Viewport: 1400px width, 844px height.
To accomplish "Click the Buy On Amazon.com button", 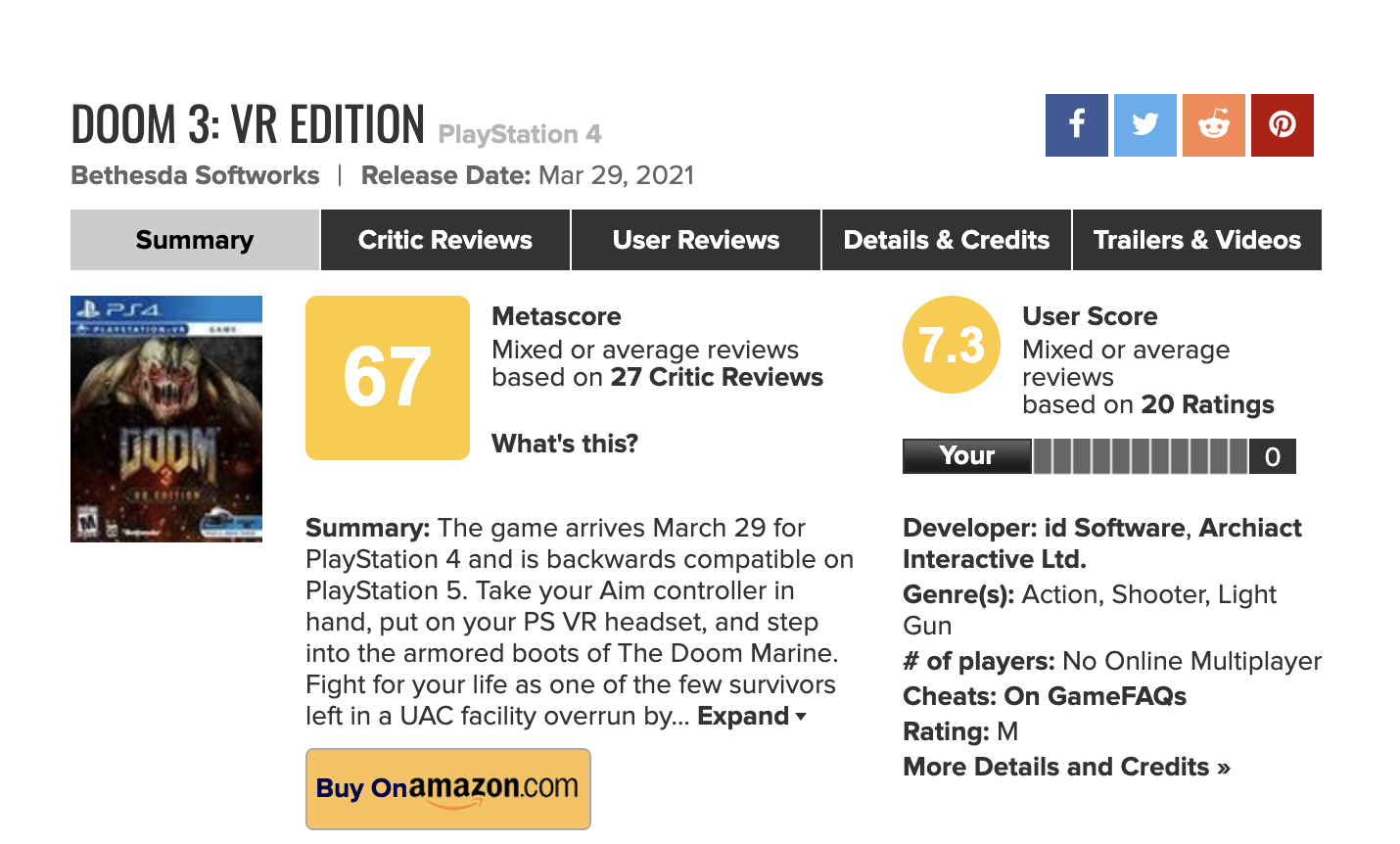I will (448, 789).
